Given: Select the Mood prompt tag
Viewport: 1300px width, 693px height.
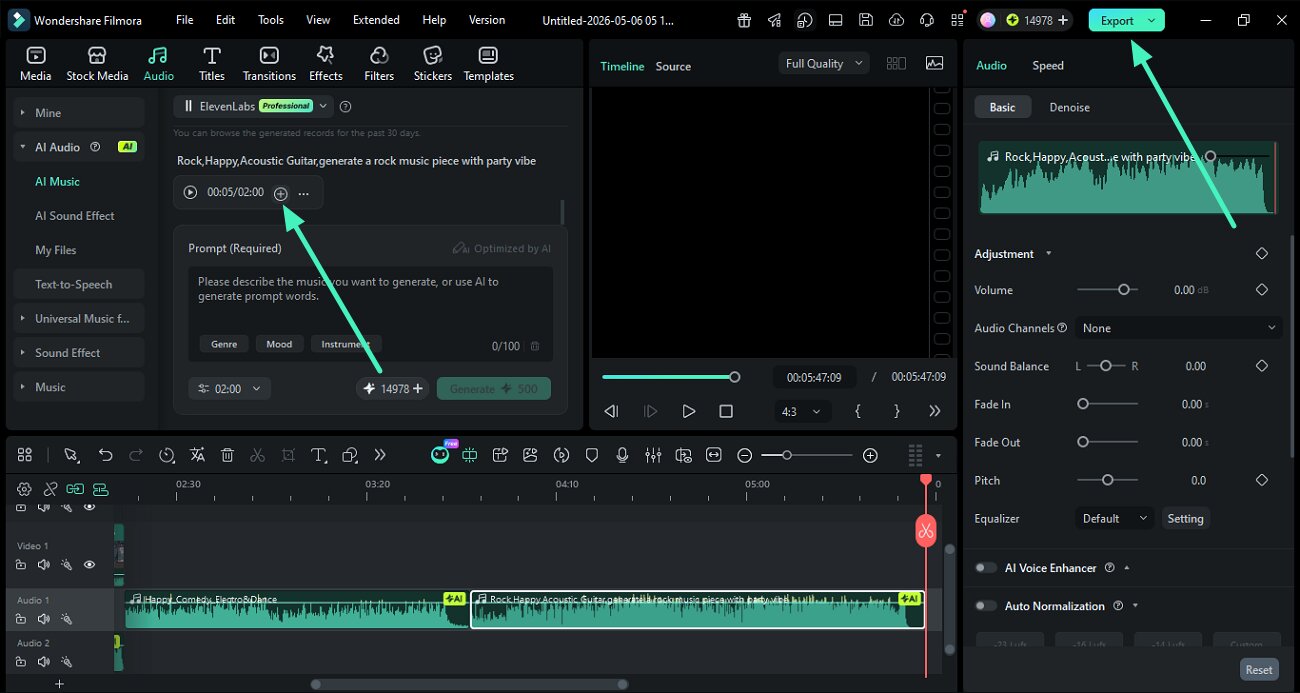Looking at the screenshot, I should pyautogui.click(x=279, y=344).
